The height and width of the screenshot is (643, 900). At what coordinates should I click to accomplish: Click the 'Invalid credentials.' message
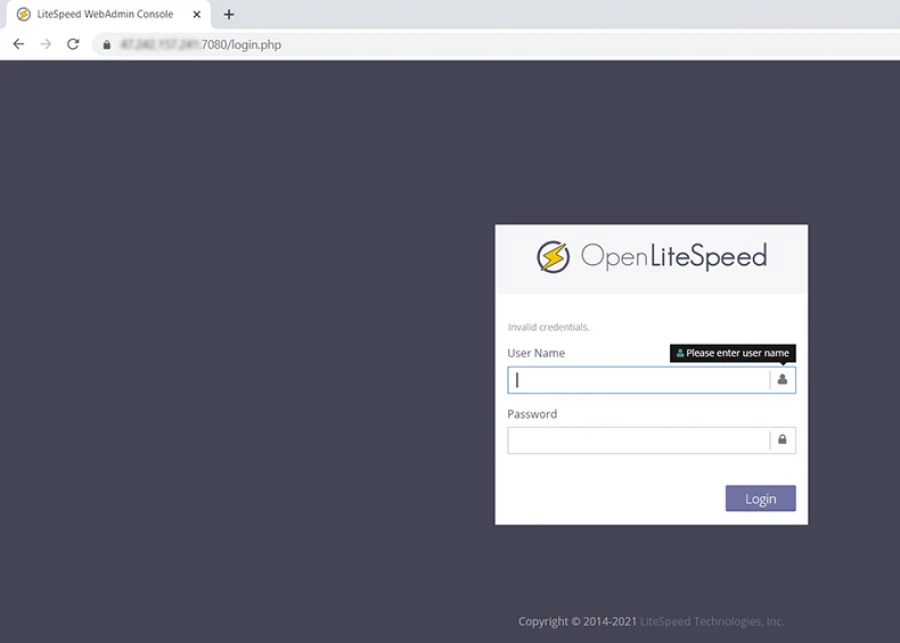(x=548, y=327)
